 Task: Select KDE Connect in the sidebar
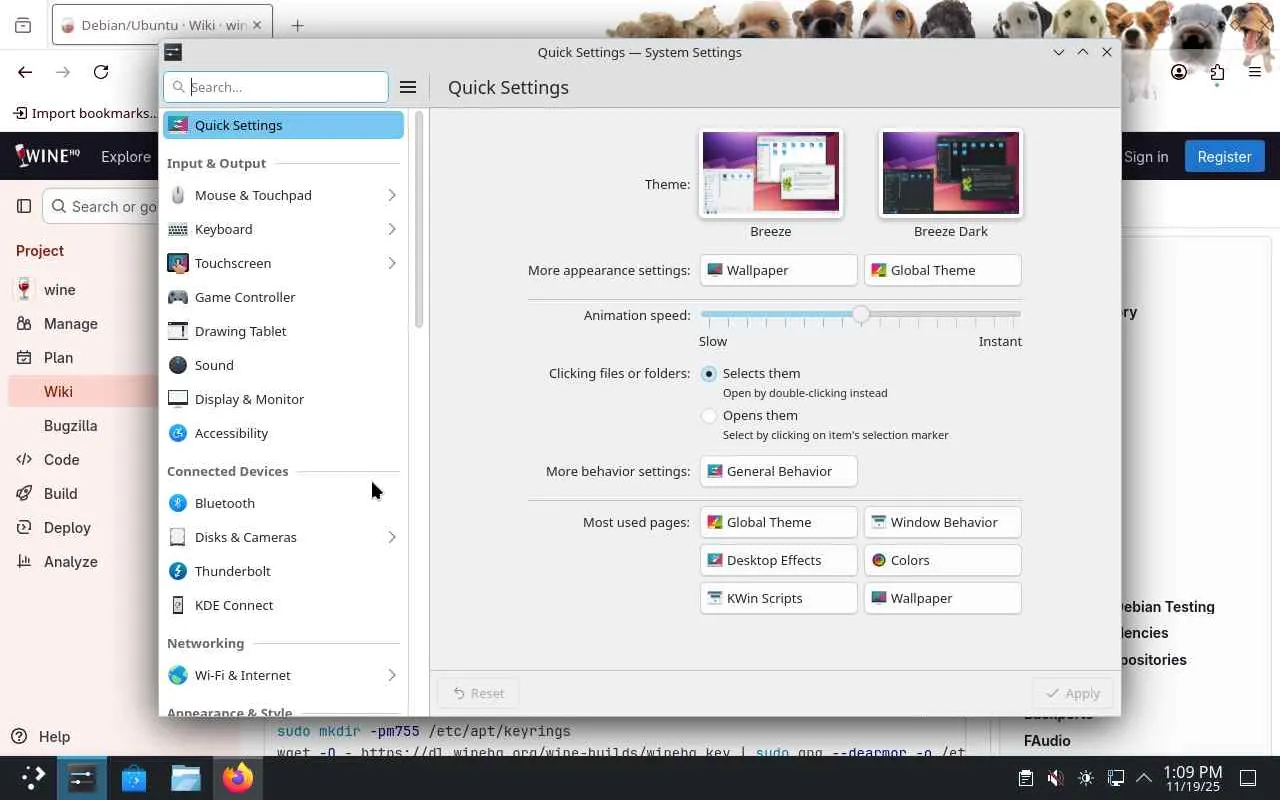[x=284, y=605]
